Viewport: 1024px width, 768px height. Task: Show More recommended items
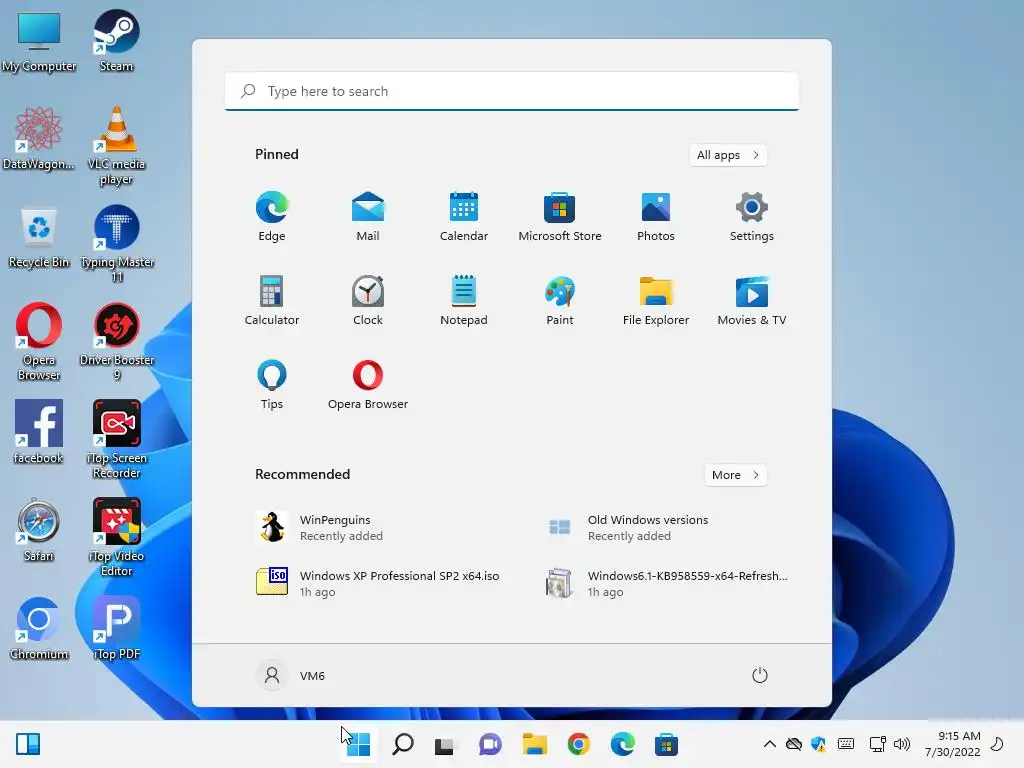[735, 475]
